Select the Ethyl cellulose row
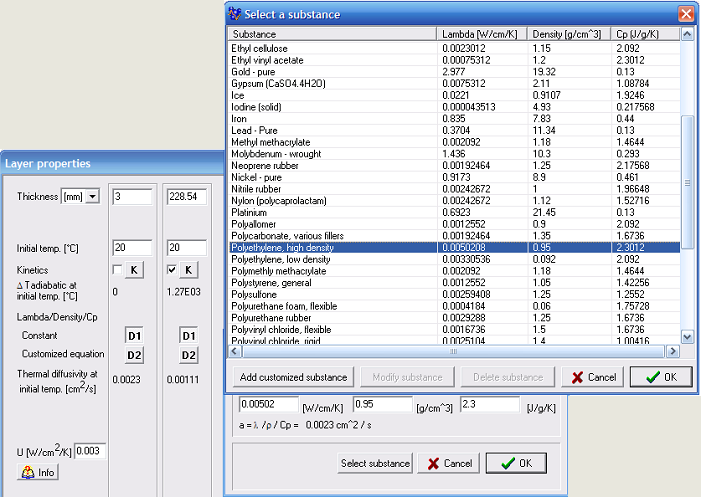This screenshot has height=497, width=701. click(x=455, y=48)
